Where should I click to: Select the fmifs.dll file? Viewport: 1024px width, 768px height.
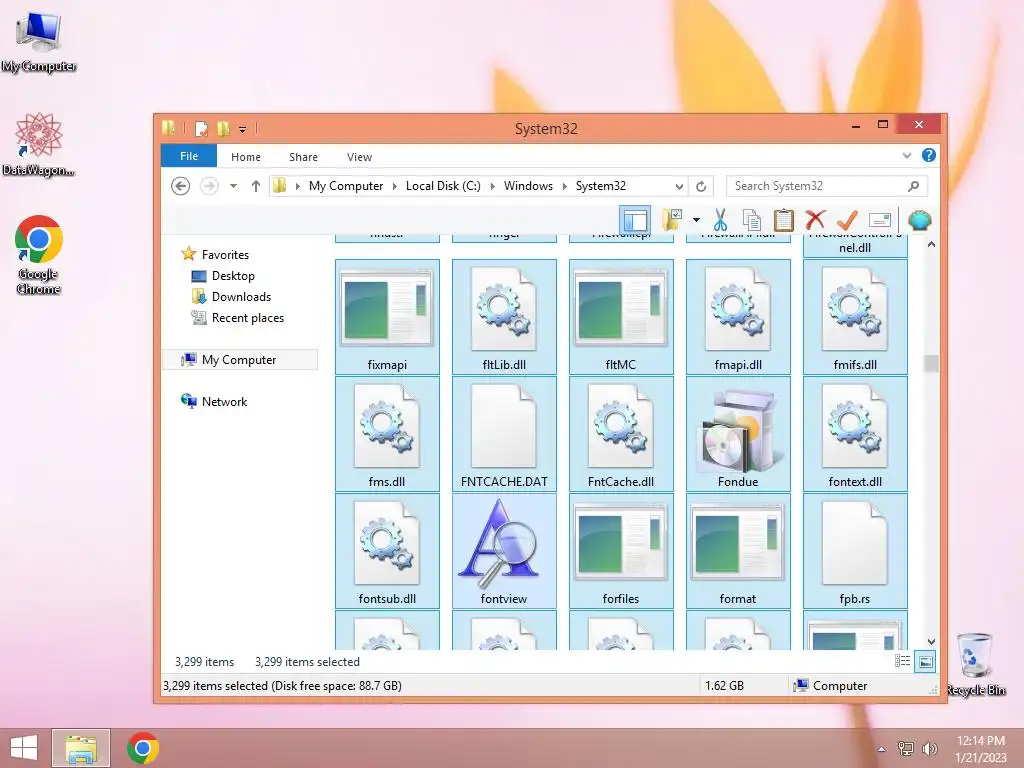point(855,317)
